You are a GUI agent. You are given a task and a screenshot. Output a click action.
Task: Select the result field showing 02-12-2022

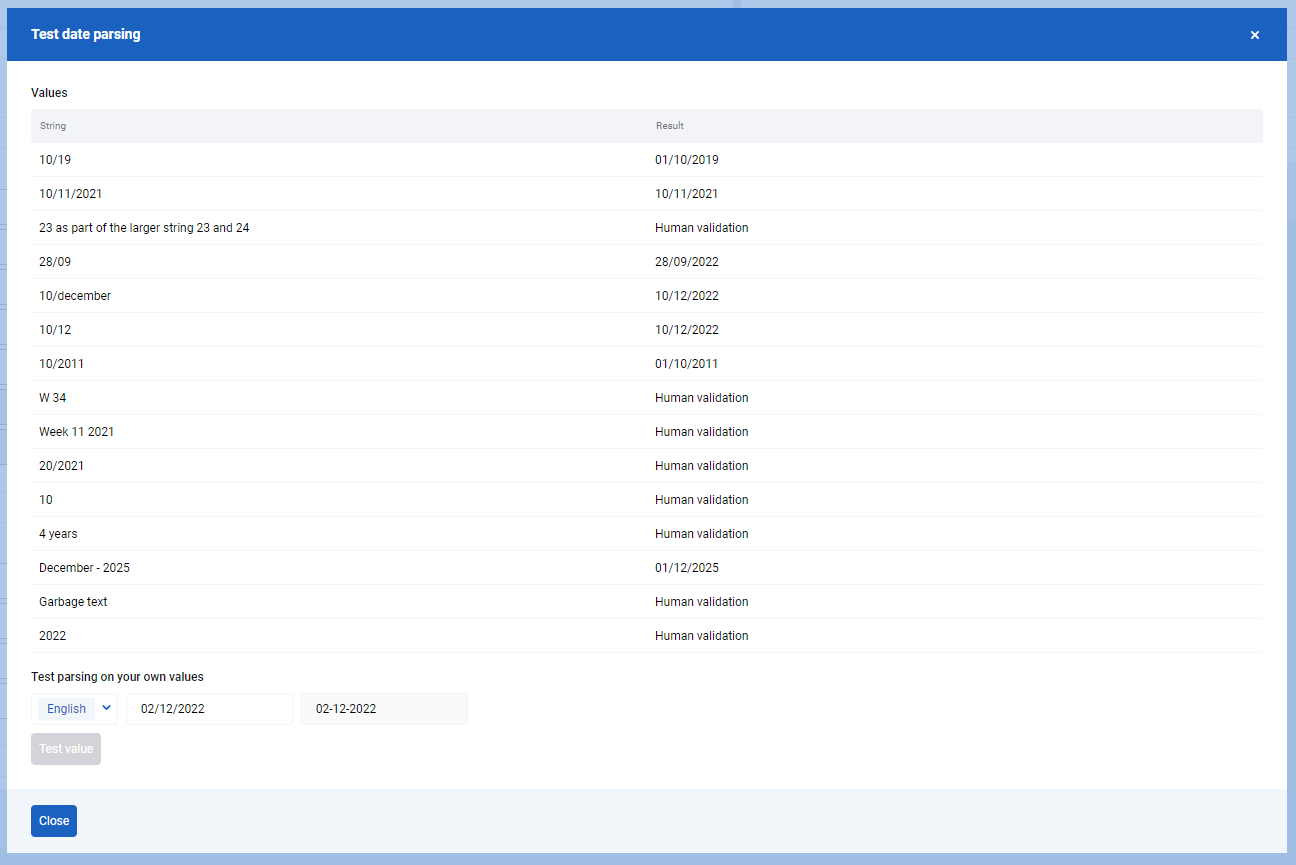384,709
